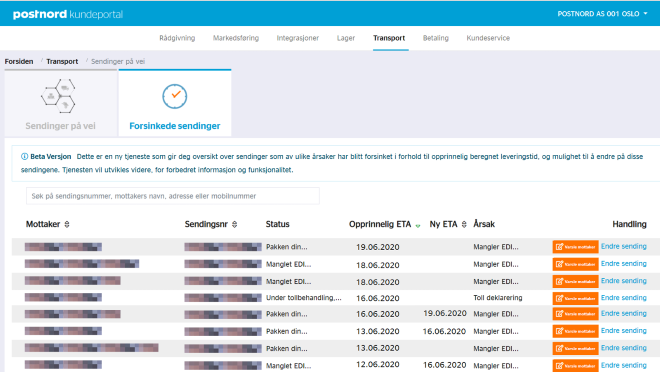Sort by Mottaker column arrows
Viewport: 660px width, 372px height.
[x=67, y=224]
